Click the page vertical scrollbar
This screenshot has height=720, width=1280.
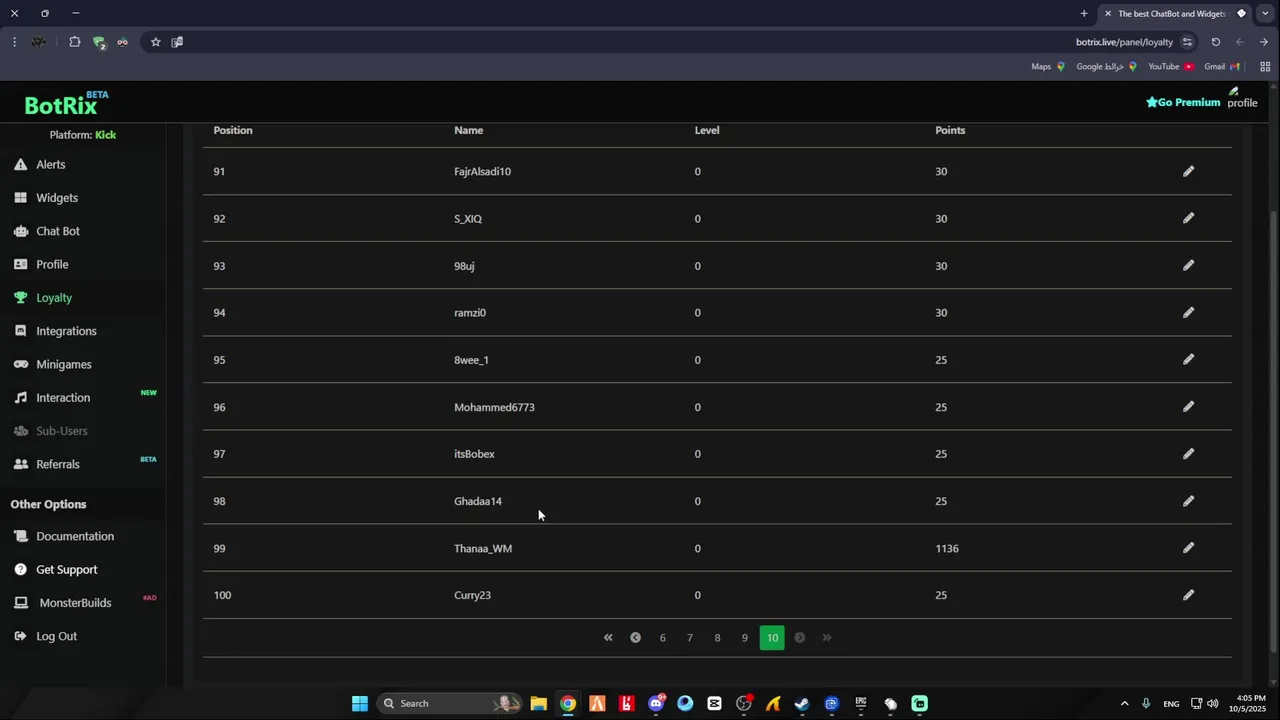pyautogui.click(x=1273, y=430)
